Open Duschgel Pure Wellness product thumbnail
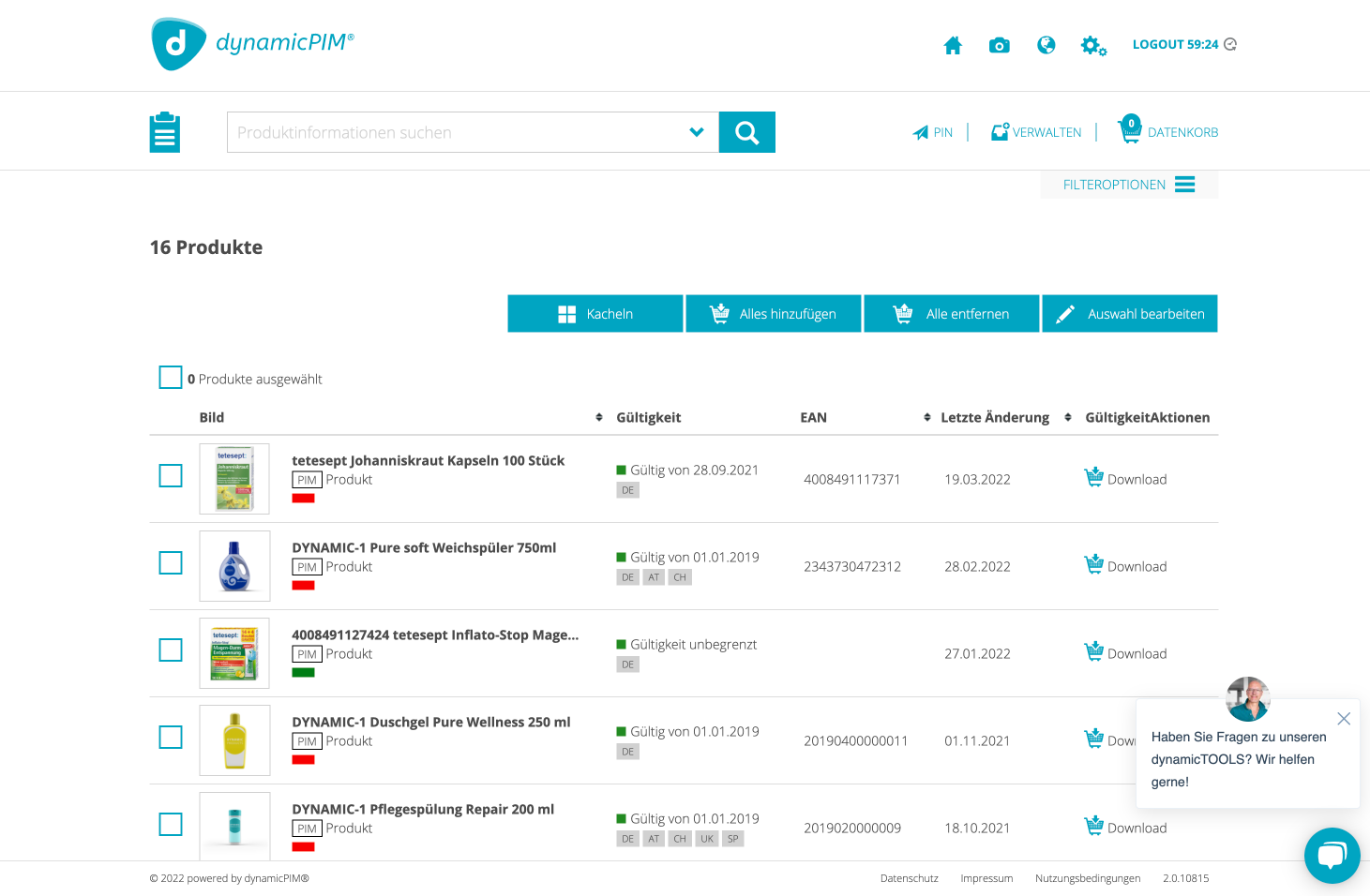Image resolution: width=1370 pixels, height=896 pixels. pyautogui.click(x=234, y=740)
